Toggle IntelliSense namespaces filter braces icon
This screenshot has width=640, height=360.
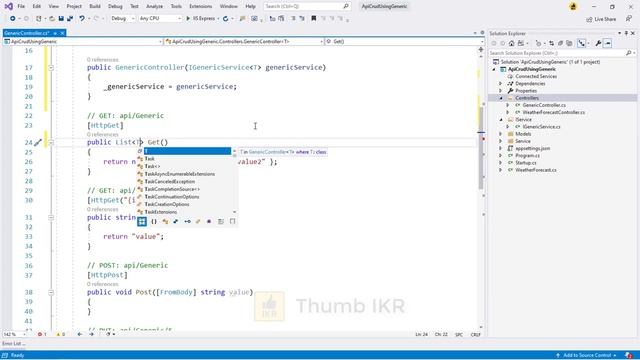[154, 221]
